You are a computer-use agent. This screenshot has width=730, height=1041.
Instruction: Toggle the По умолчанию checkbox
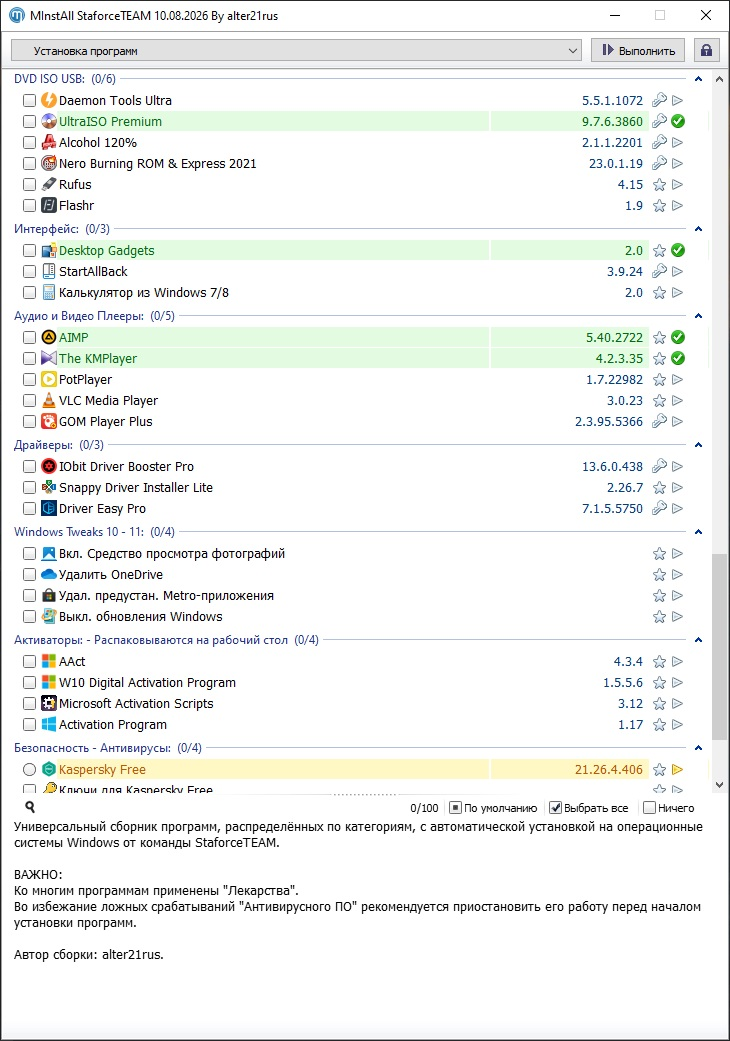(x=455, y=808)
